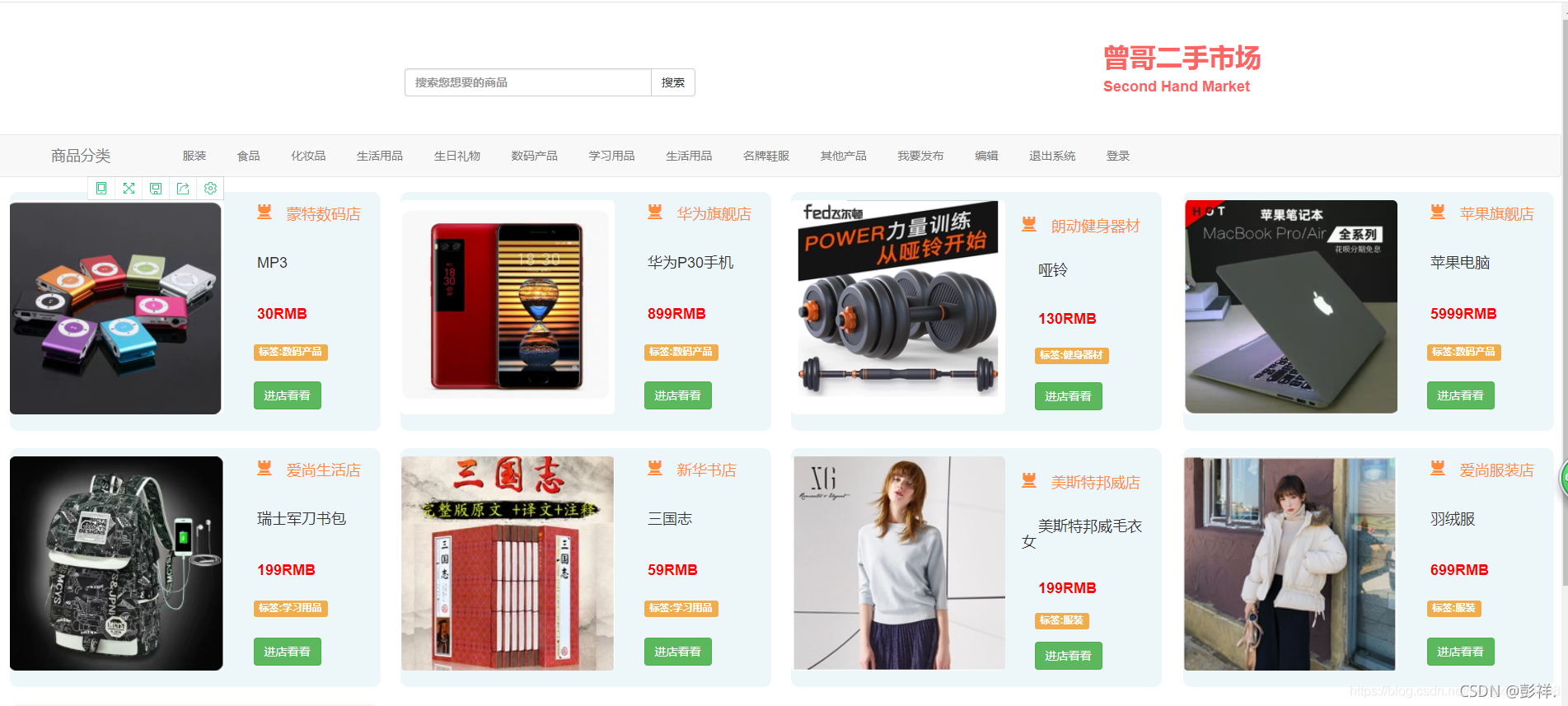This screenshot has height=706, width=1568.
Task: Open the green gear settings icon
Action: click(x=210, y=189)
